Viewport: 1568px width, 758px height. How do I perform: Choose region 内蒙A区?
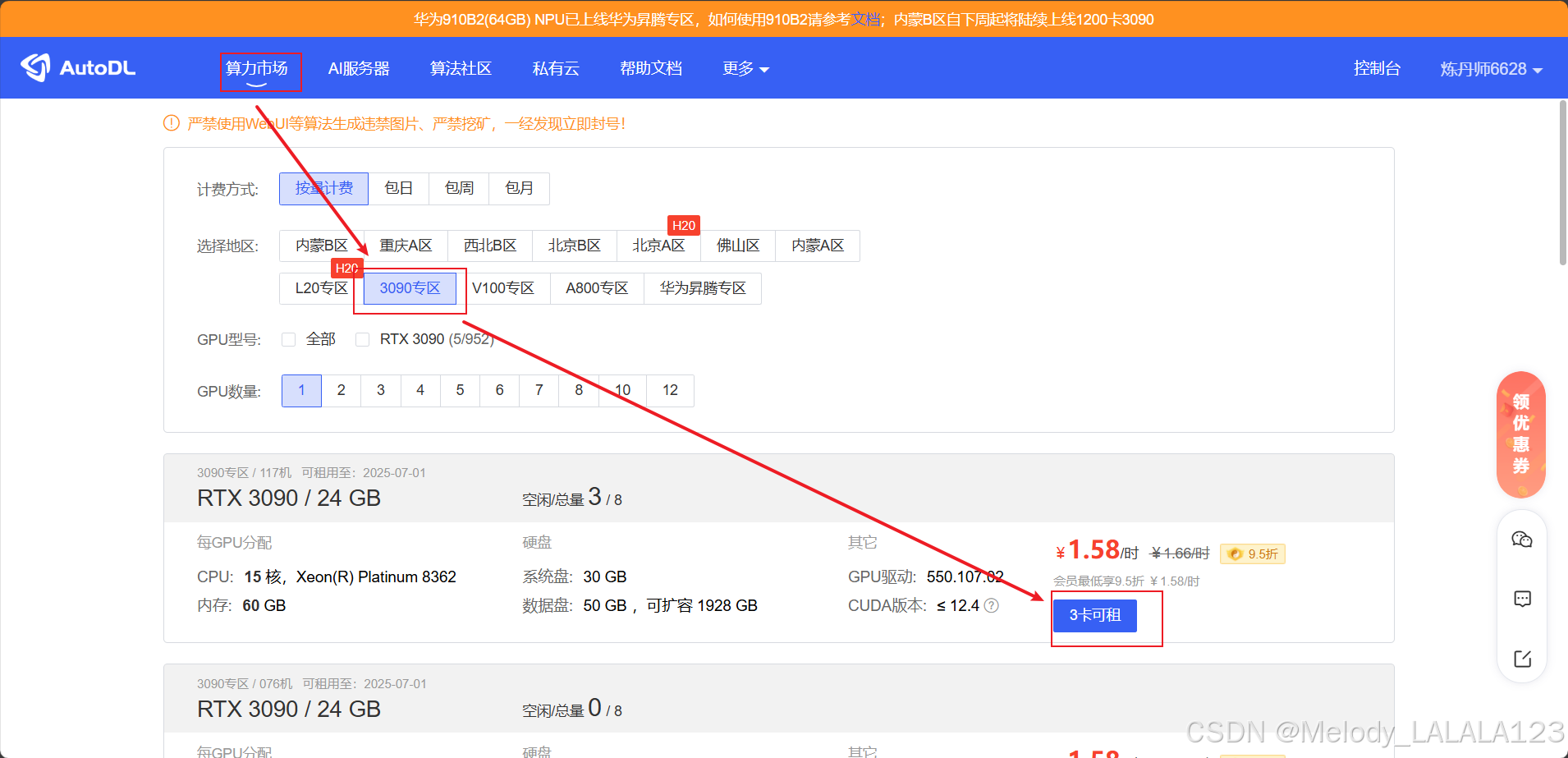[818, 246]
